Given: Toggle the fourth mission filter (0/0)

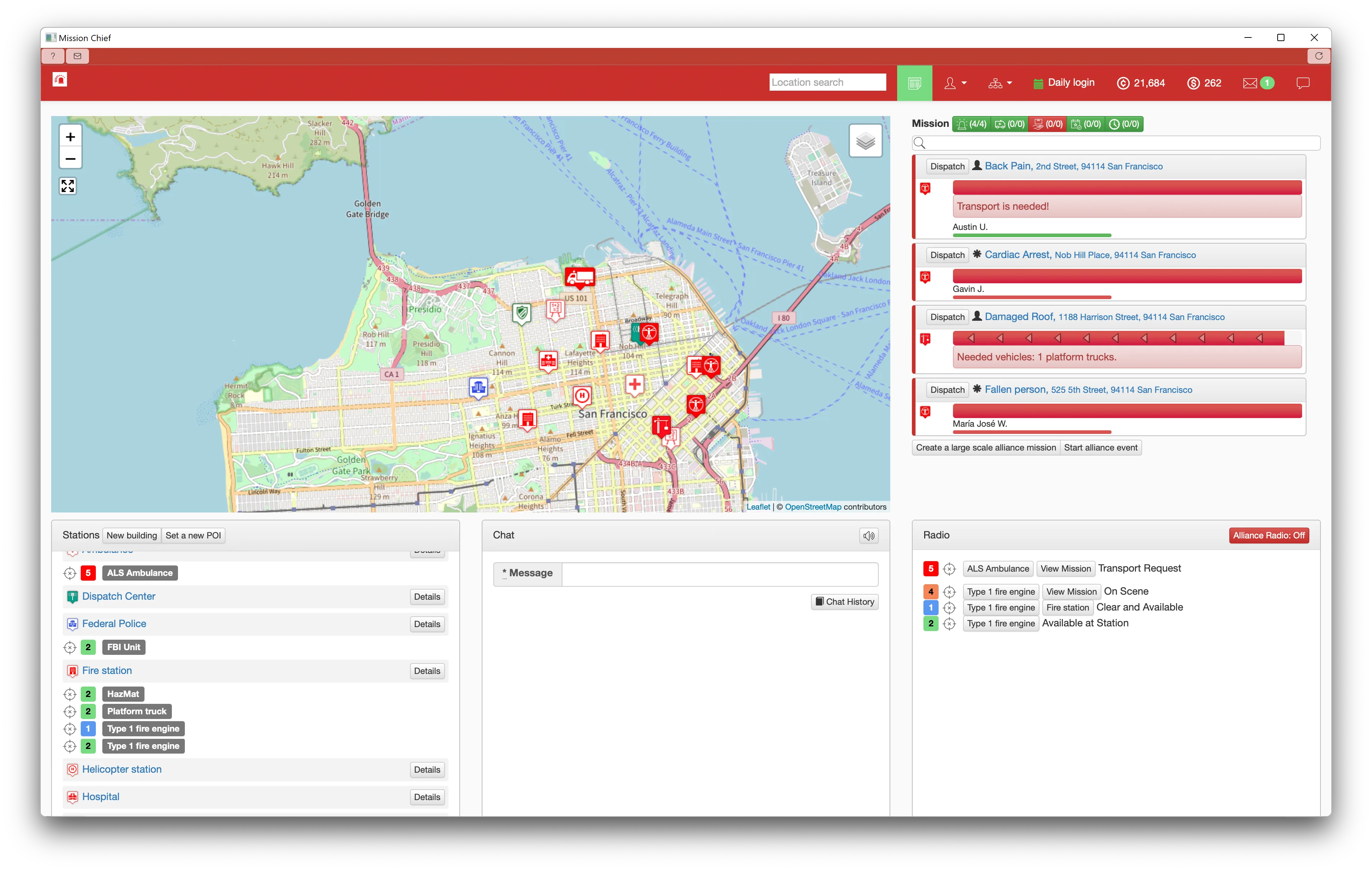Looking at the screenshot, I should 1086,124.
